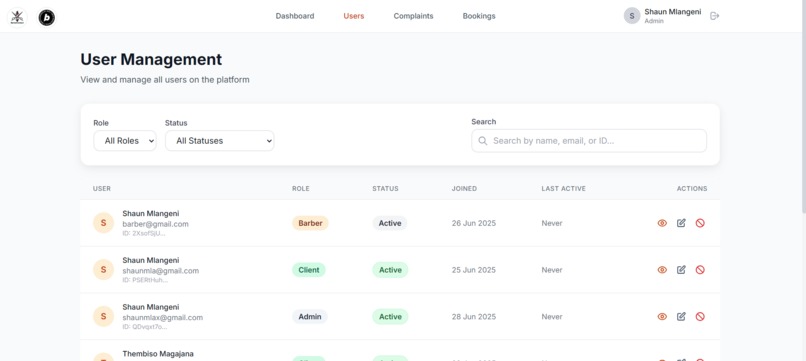Open the Complaints tab
The width and height of the screenshot is (806, 361).
413,16
